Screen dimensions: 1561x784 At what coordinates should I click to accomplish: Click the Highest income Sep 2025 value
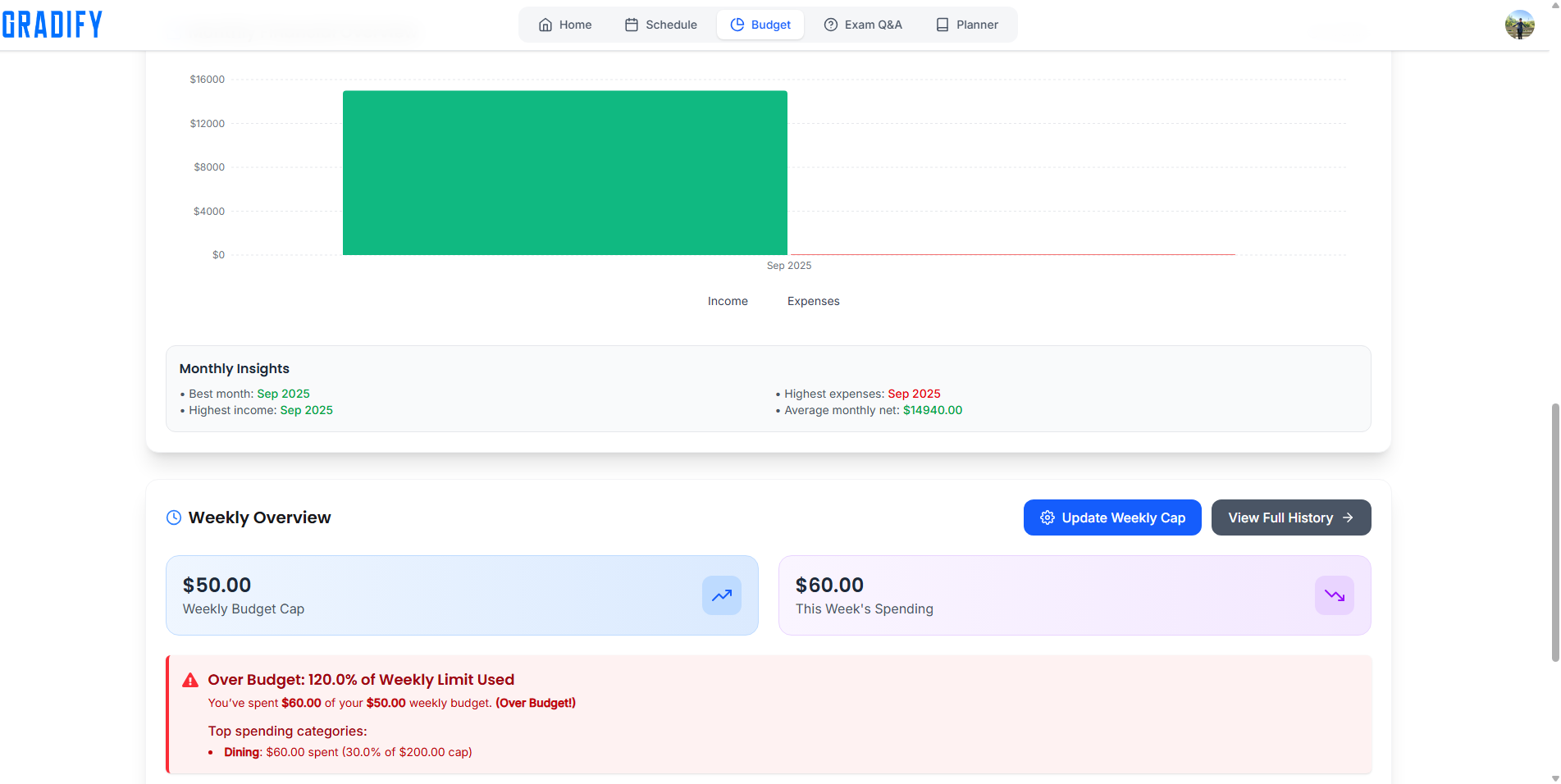306,410
